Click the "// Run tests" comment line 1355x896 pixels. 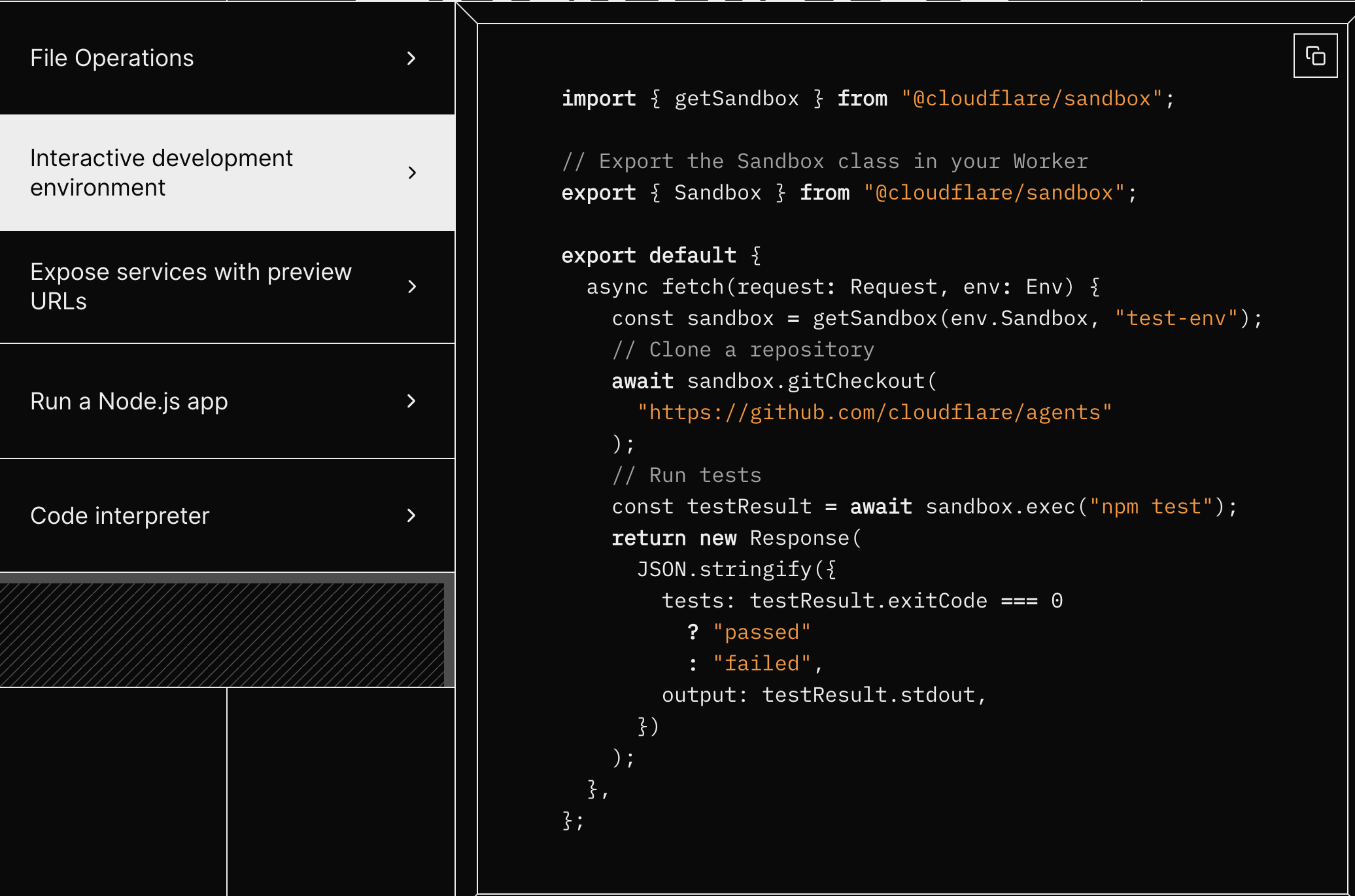[x=687, y=475]
